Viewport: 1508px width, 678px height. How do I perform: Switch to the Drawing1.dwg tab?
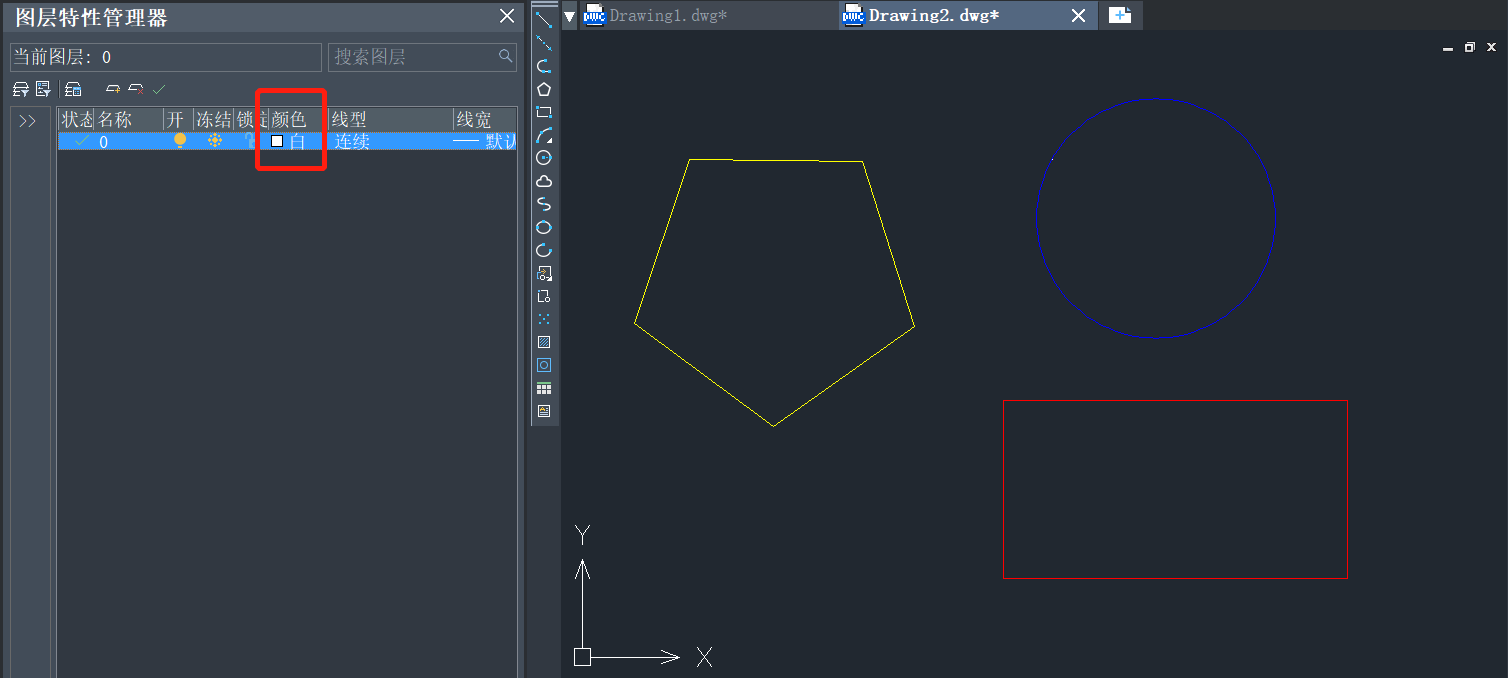(667, 16)
